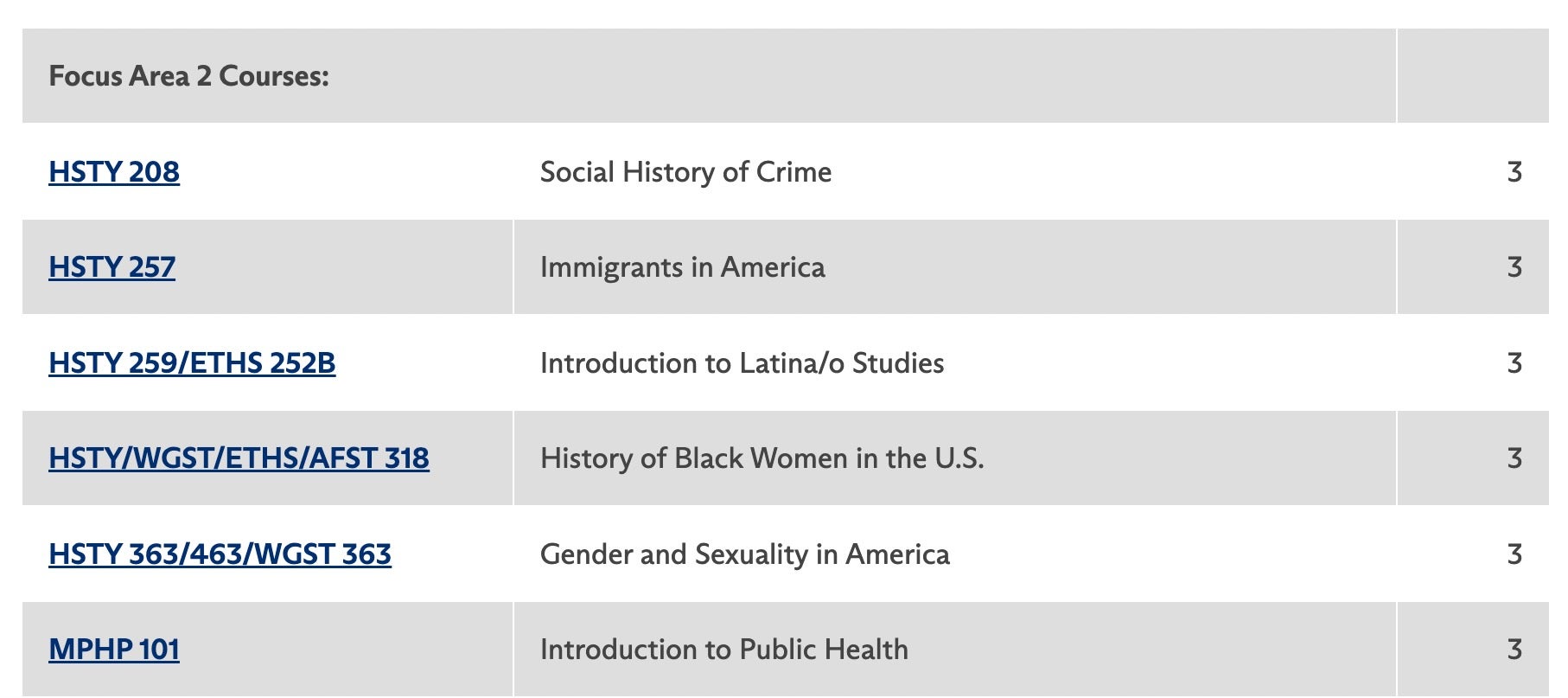The height and width of the screenshot is (698, 1568).
Task: Click credit hours for History of Black Women
Action: point(1514,458)
